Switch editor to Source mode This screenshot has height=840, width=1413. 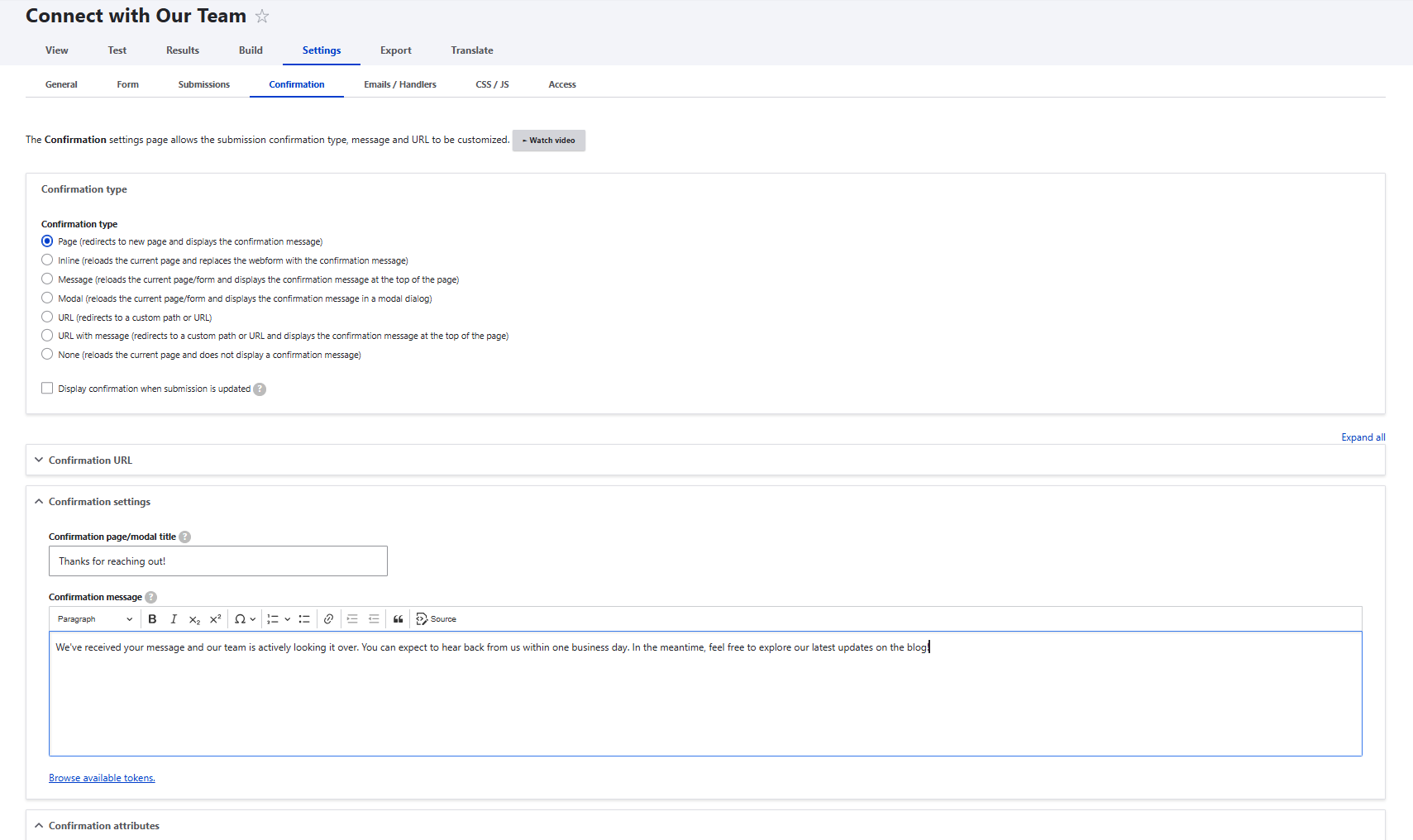click(437, 618)
